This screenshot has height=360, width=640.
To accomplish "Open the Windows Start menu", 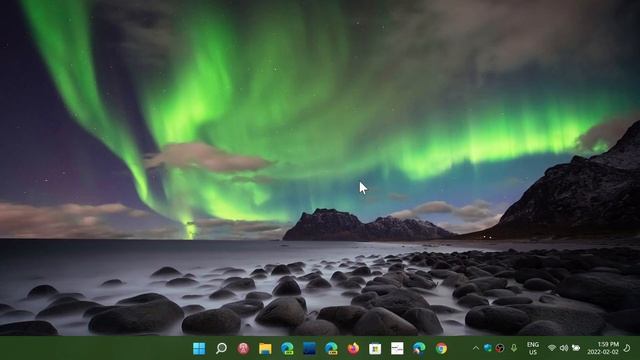I will click(199, 348).
